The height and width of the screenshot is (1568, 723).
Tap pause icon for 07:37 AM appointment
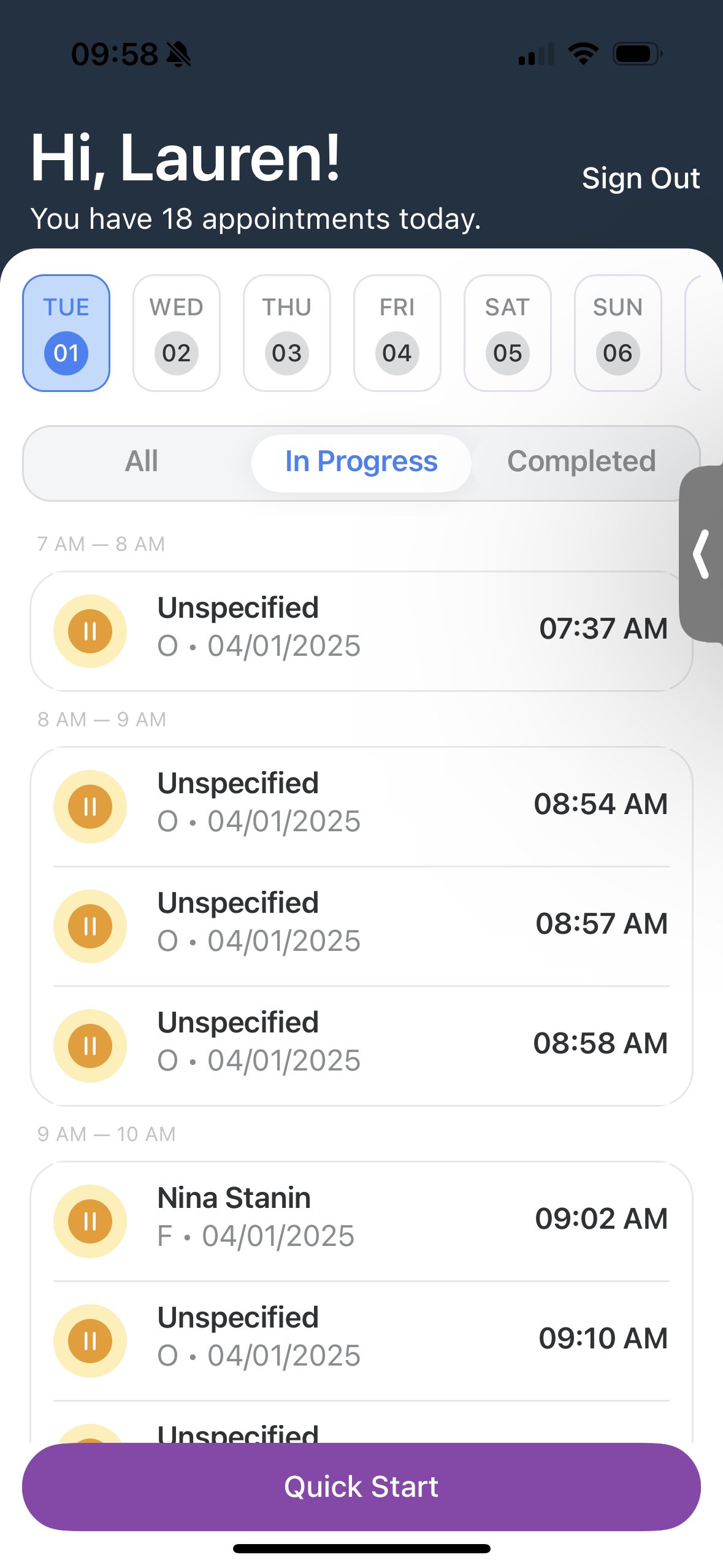(x=90, y=631)
